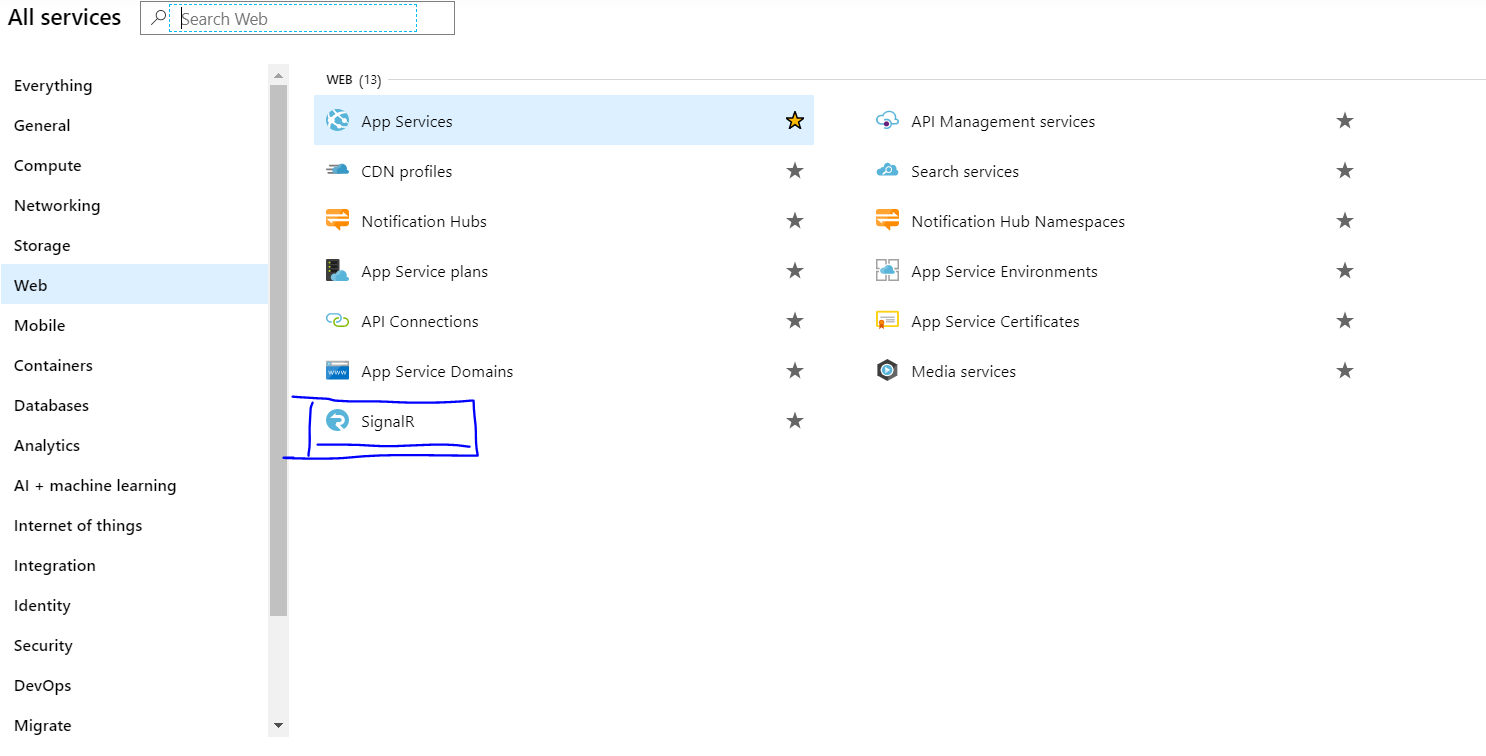Star the App Service Certificates entry
This screenshot has height=756, width=1486.
tap(1345, 321)
